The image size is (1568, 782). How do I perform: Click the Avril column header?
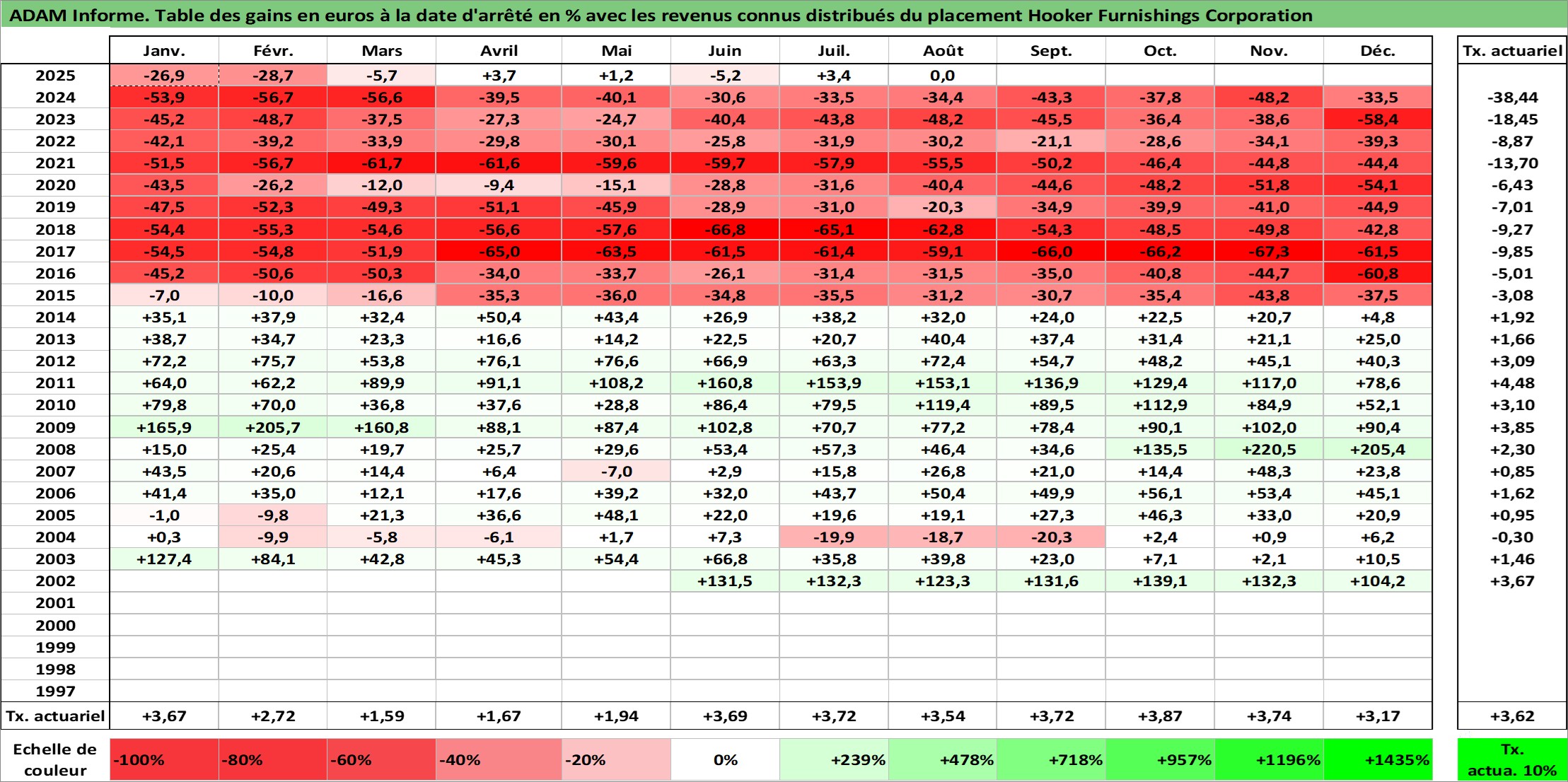(499, 50)
